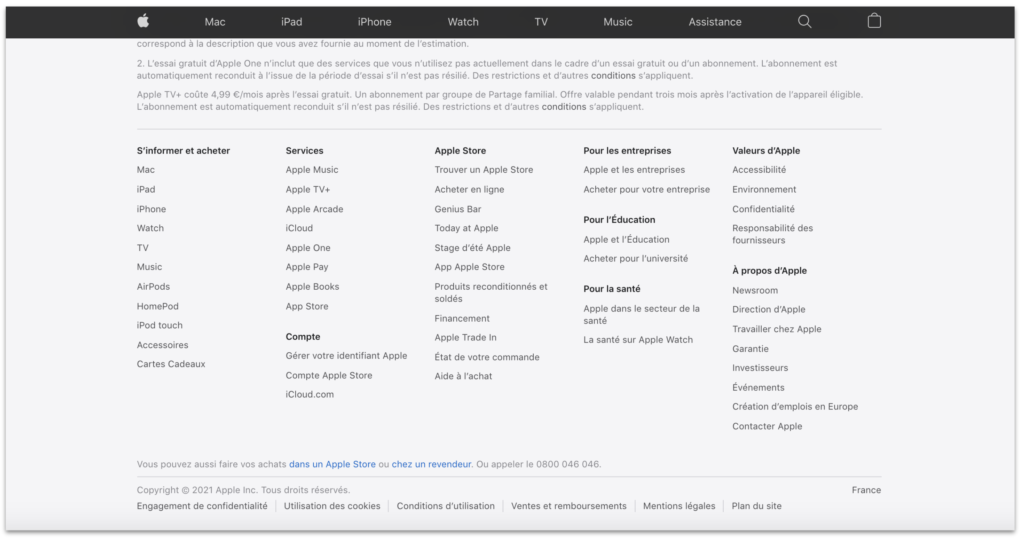This screenshot has height=541, width=1024.
Task: Select iPhone in the top navigation
Action: [374, 22]
